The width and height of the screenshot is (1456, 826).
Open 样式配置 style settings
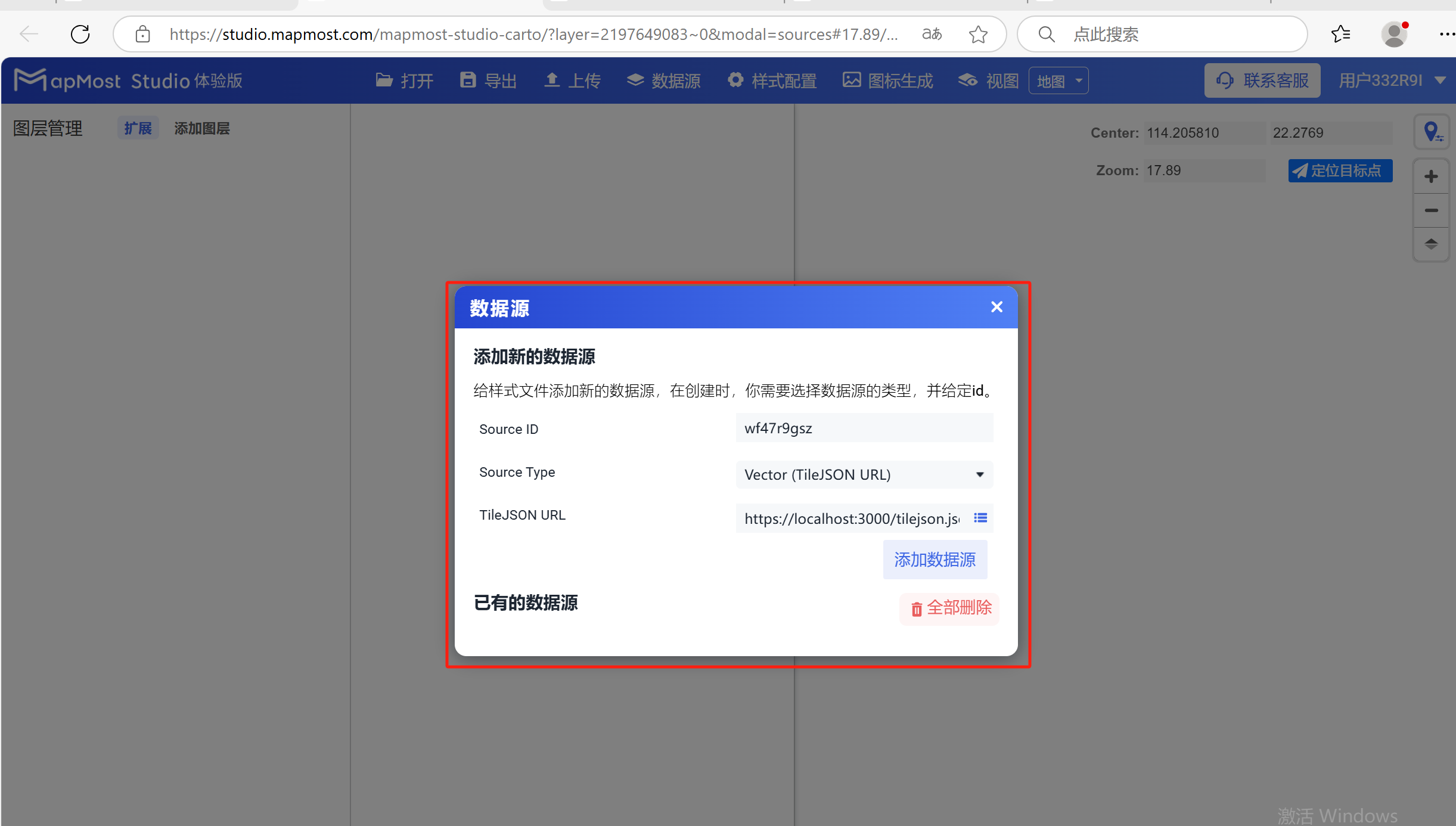coord(772,80)
